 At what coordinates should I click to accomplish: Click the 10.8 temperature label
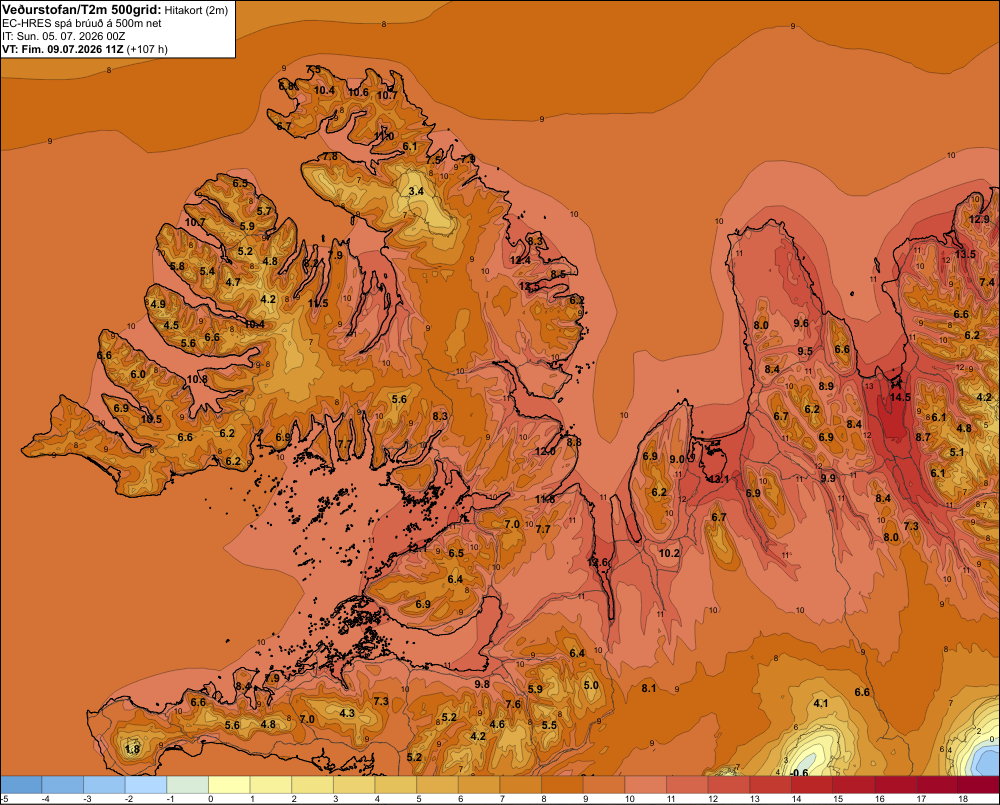(197, 379)
